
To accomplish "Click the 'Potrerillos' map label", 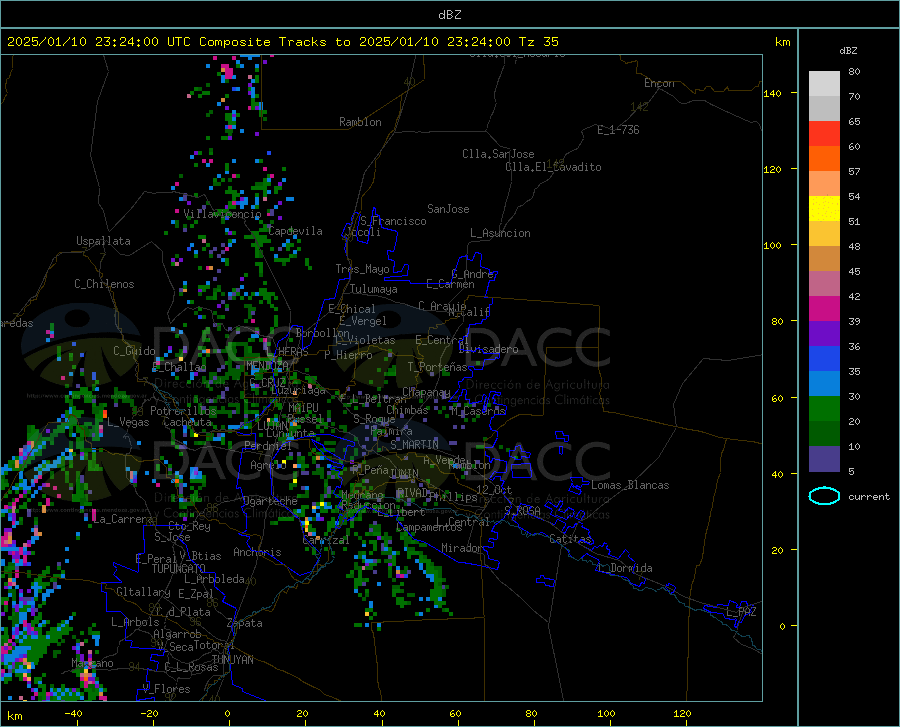I will click(183, 411).
